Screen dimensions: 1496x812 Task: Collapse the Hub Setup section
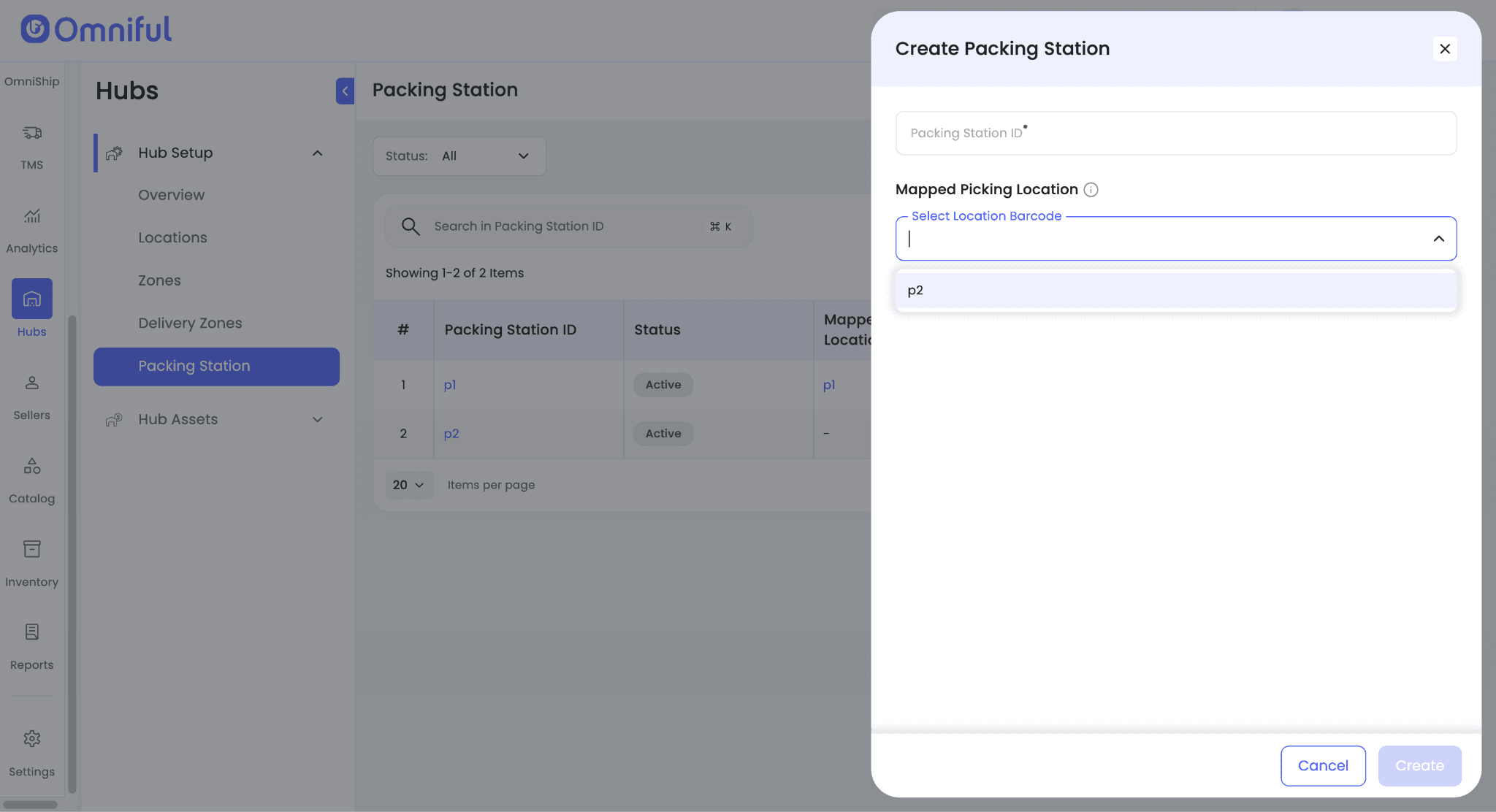click(317, 153)
